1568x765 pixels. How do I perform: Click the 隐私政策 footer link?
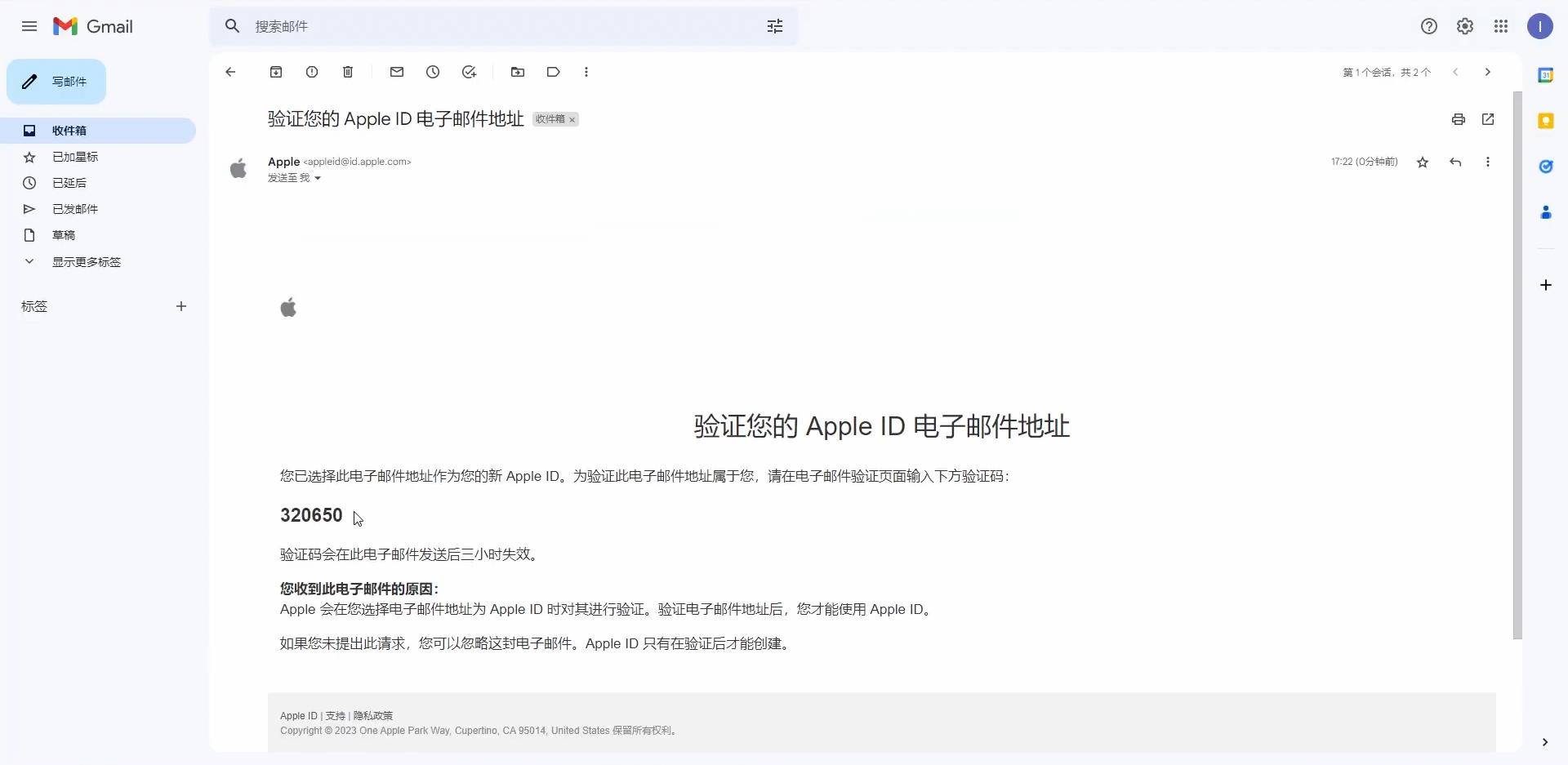click(x=373, y=716)
